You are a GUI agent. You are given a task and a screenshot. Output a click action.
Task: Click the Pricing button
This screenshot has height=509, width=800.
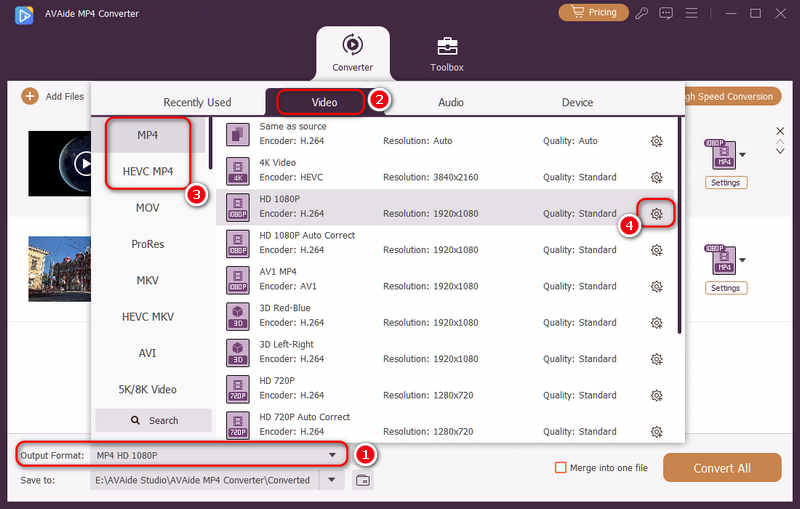click(593, 12)
